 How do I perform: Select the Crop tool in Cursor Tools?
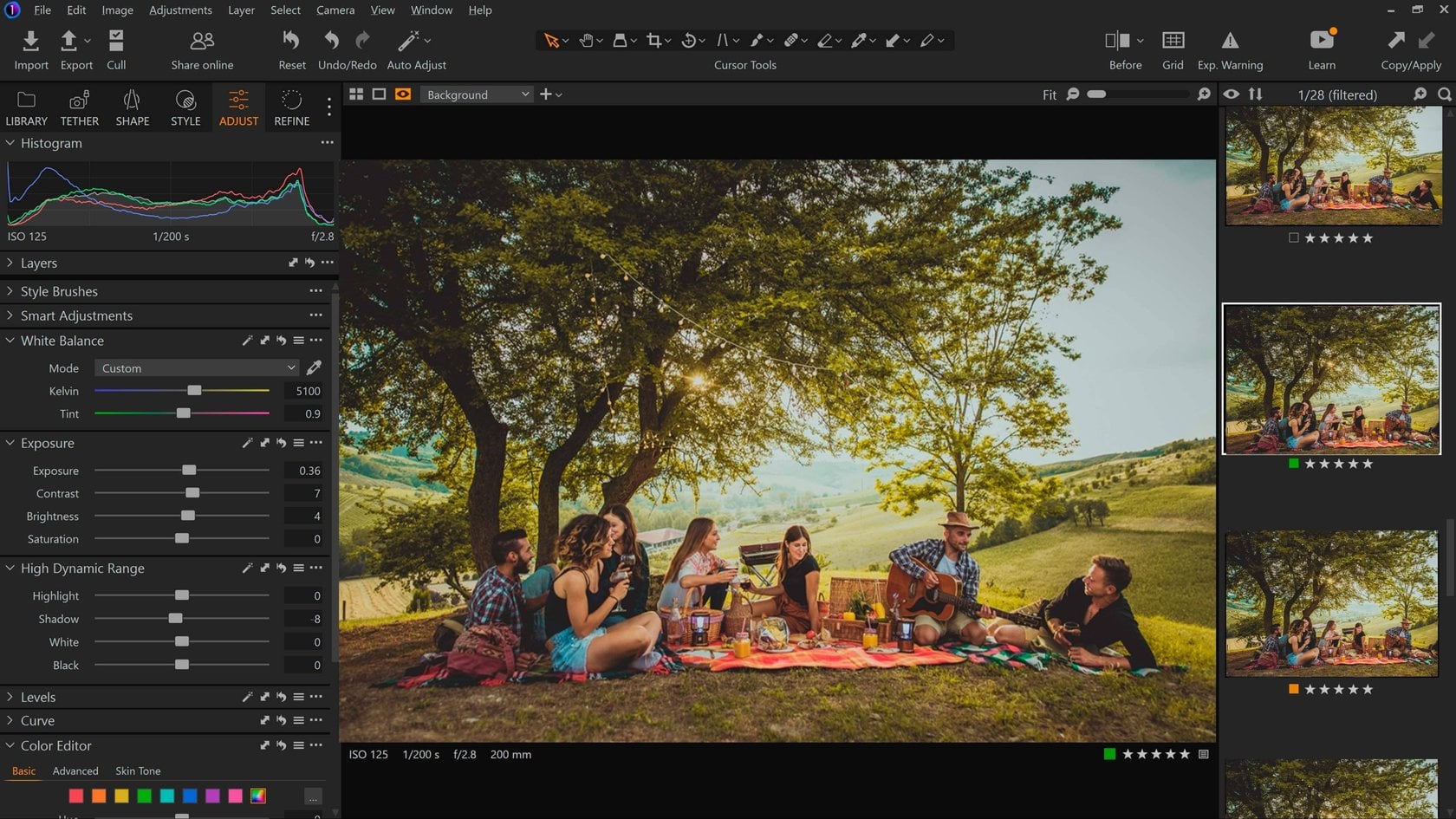653,40
